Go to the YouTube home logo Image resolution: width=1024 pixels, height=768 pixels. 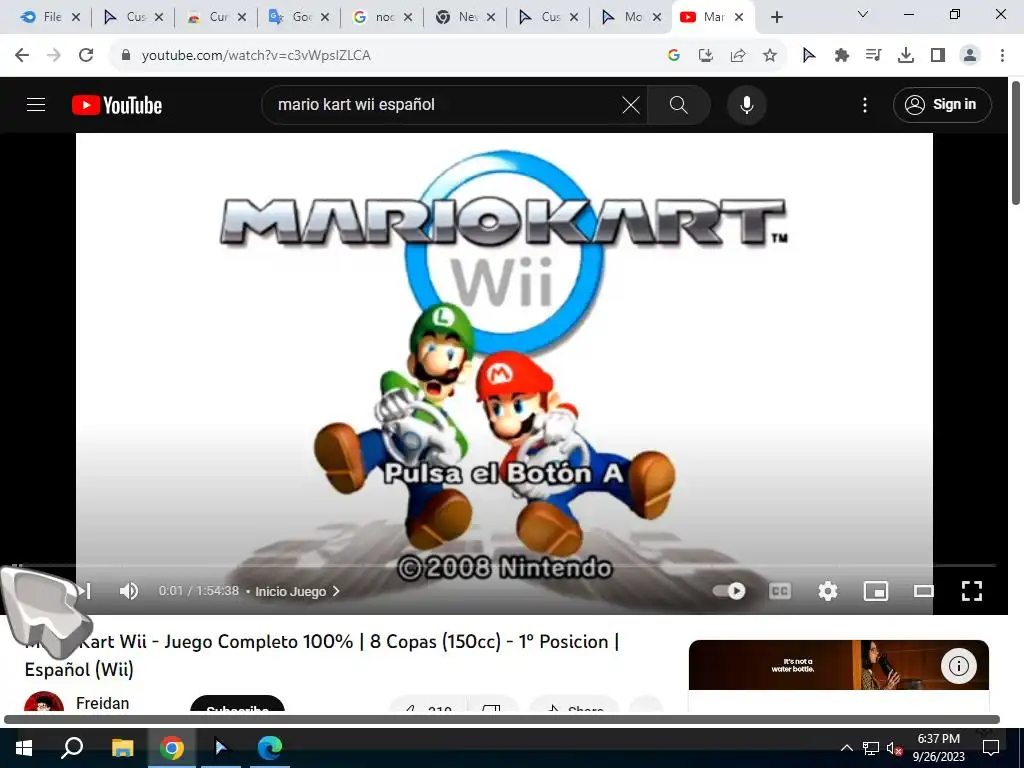117,105
